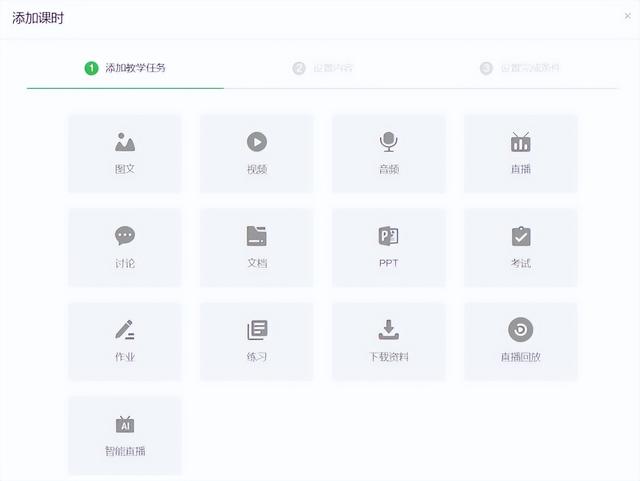Pick the 智能直播 AI broadcast icon
The width and height of the screenshot is (640, 481).
click(x=125, y=424)
